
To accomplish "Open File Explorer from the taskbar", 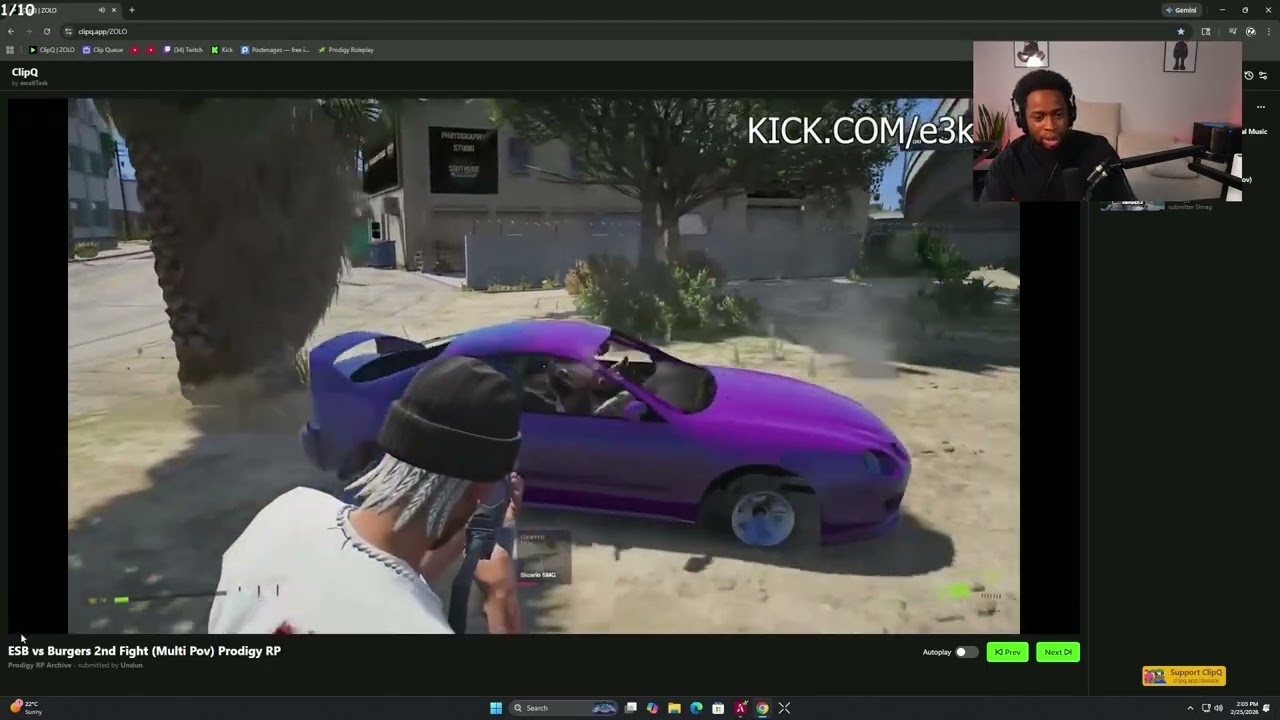I will 675,708.
